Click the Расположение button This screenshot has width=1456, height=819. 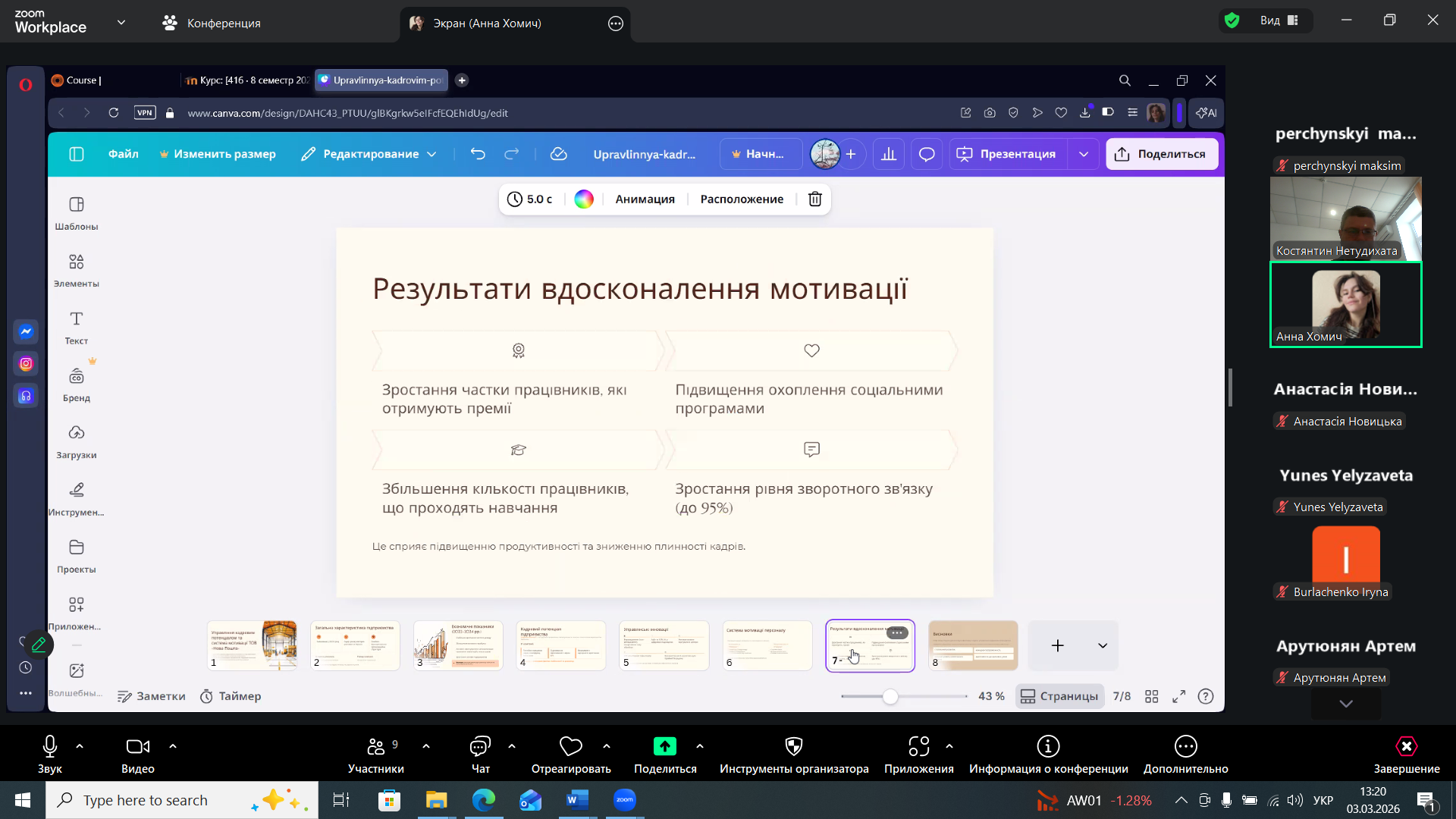tap(742, 199)
